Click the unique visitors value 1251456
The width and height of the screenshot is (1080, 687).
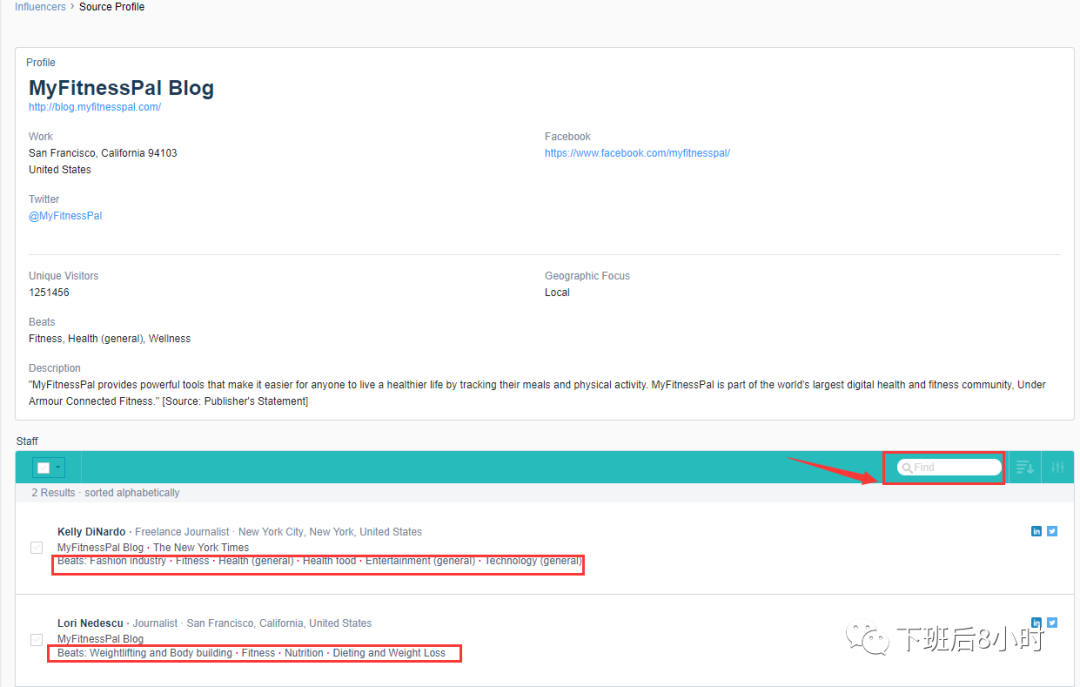(49, 292)
